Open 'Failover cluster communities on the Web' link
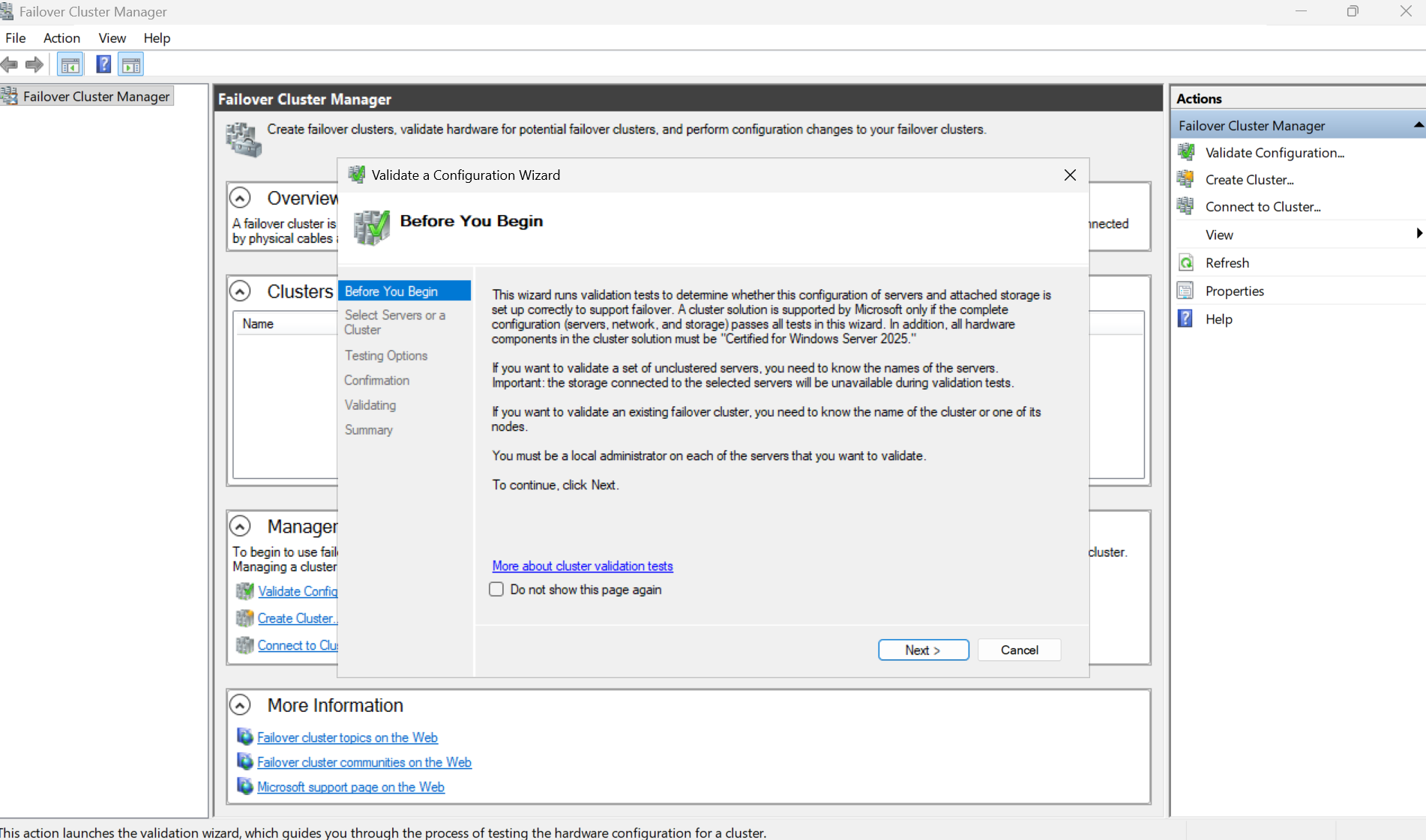The width and height of the screenshot is (1426, 840). pyautogui.click(x=364, y=762)
